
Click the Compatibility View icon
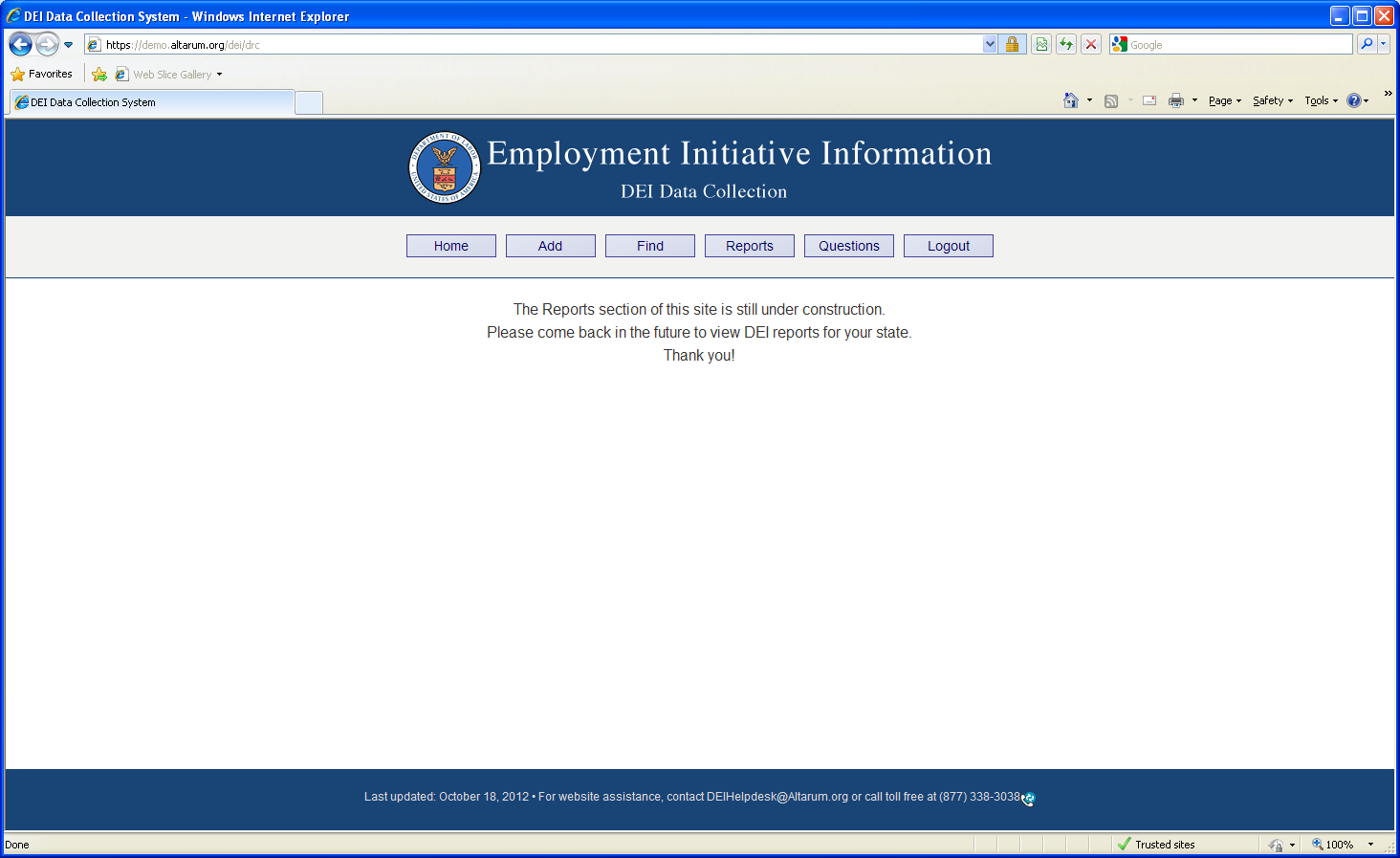pyautogui.click(x=1041, y=44)
